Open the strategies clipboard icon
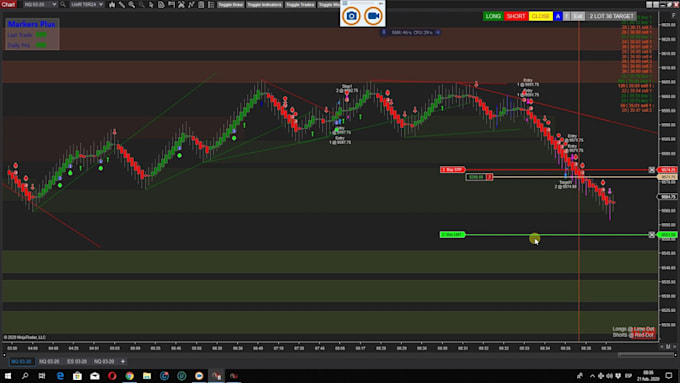Image resolution: width=680 pixels, height=383 pixels. 201,5
